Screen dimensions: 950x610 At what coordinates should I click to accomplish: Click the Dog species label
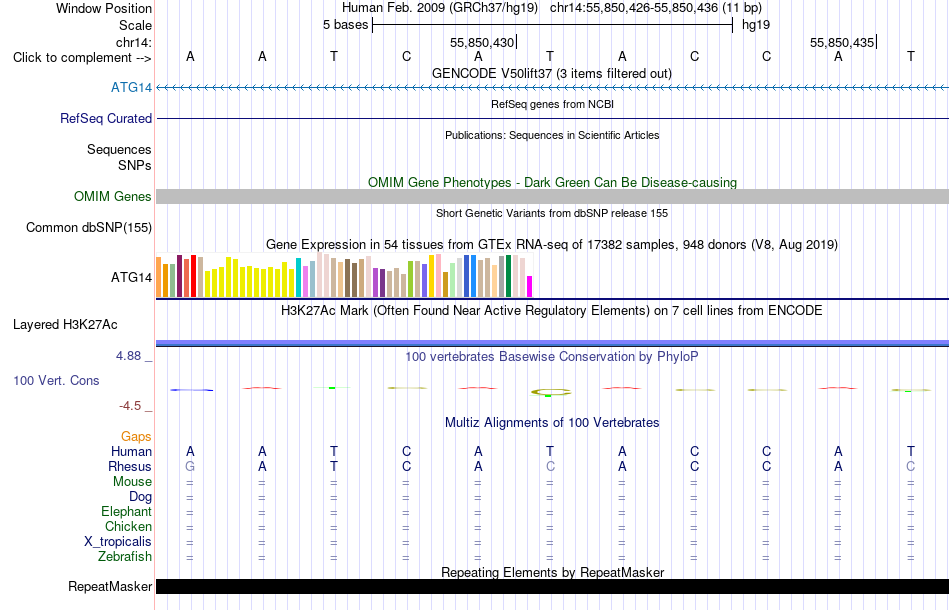(x=140, y=497)
